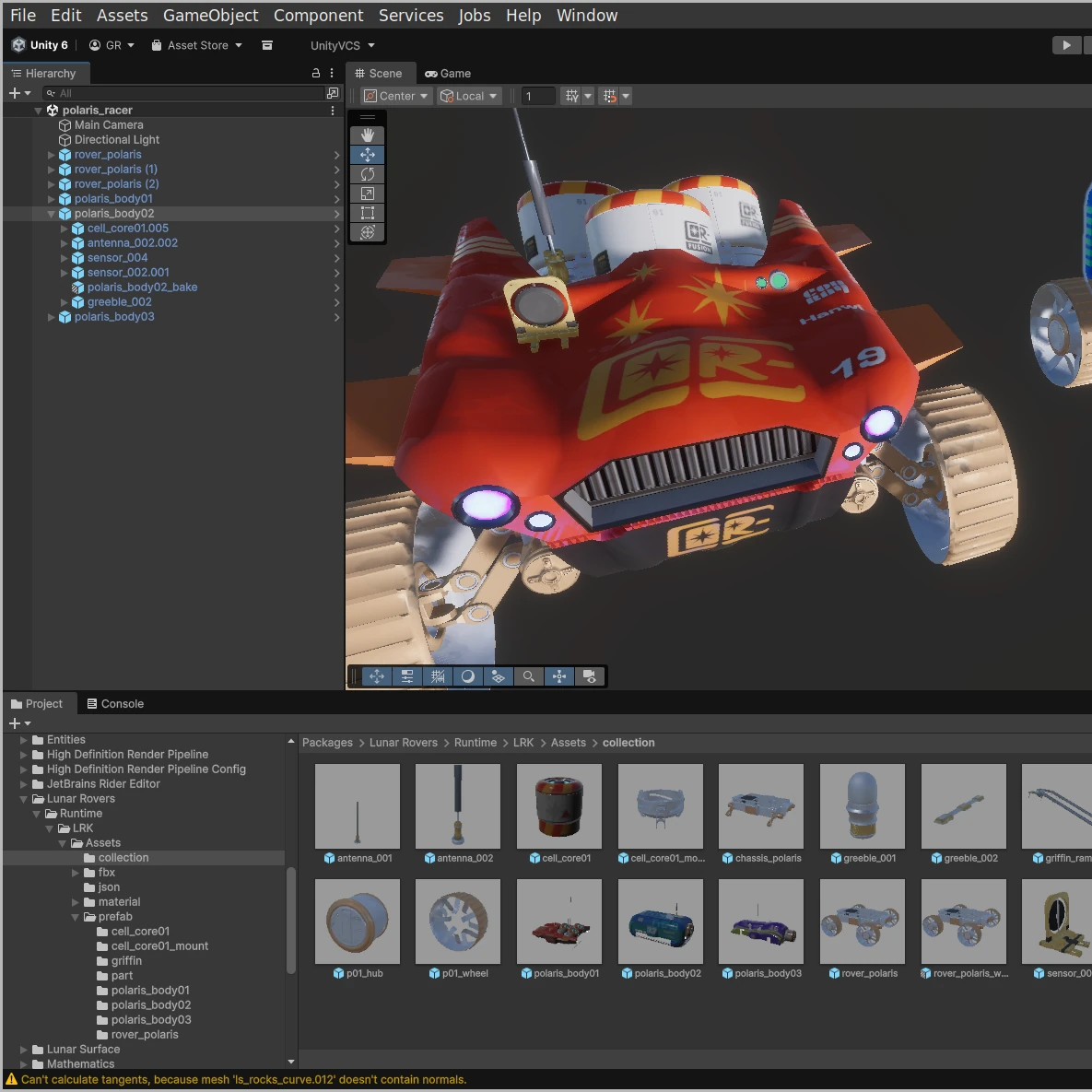Click the Hierarchy search input field
Screen dimensions: 1092x1092
click(x=183, y=93)
